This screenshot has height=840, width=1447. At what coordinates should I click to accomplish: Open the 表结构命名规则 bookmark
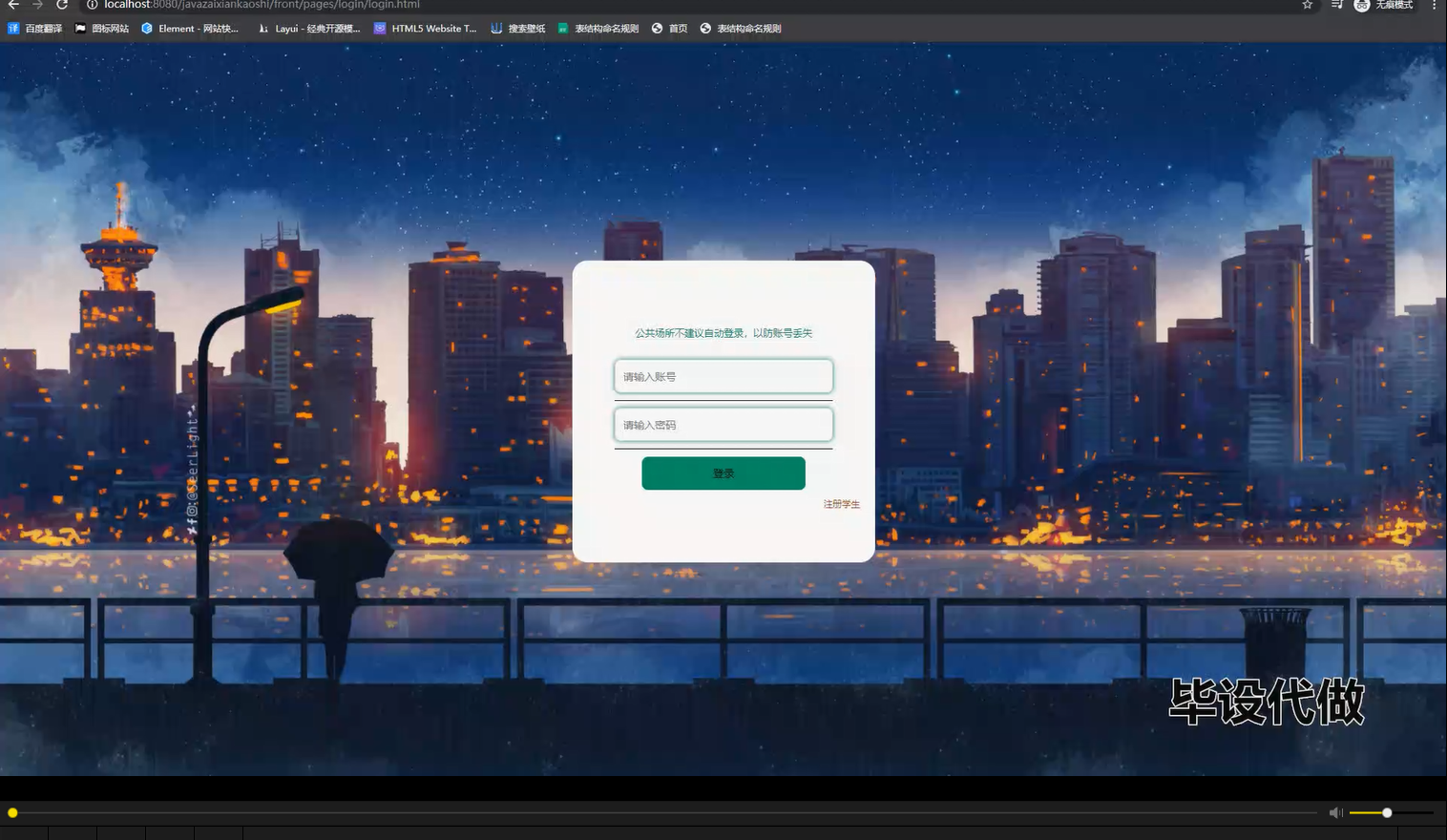click(x=598, y=28)
